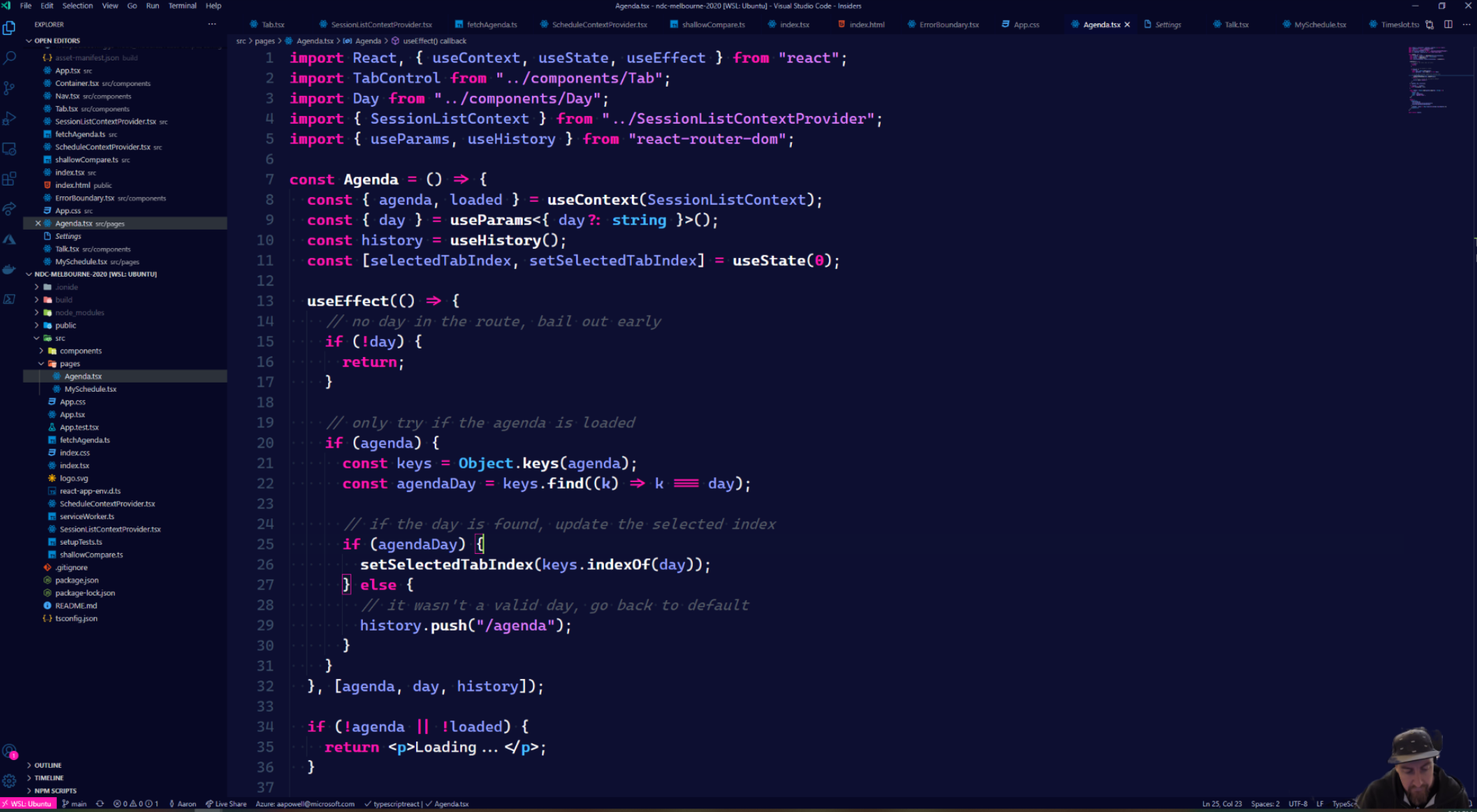
Task: Expand the components folder in file tree
Action: [80, 350]
